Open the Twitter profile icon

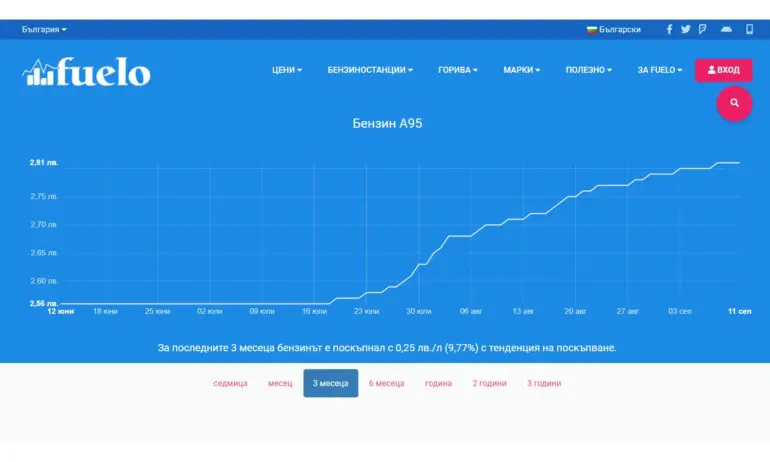pyautogui.click(x=686, y=30)
